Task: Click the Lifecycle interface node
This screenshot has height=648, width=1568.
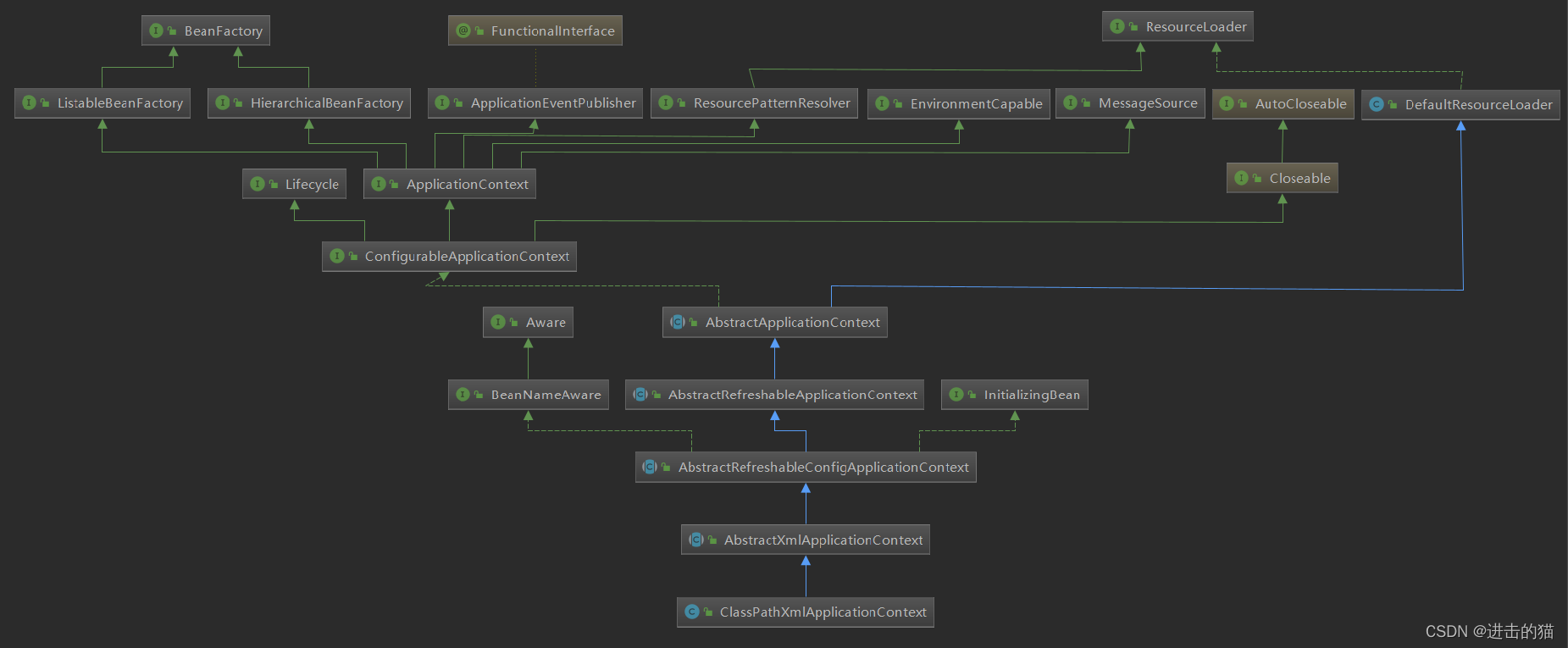Action: [x=294, y=184]
